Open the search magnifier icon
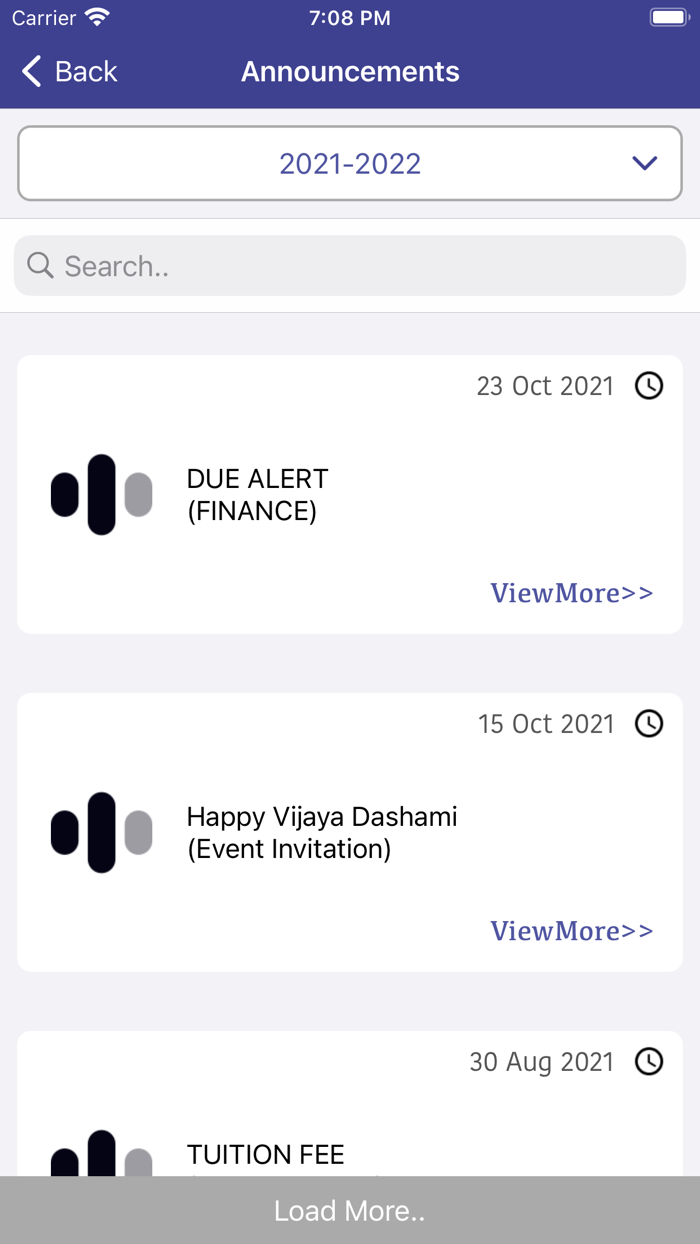The height and width of the screenshot is (1244, 700). 39,265
